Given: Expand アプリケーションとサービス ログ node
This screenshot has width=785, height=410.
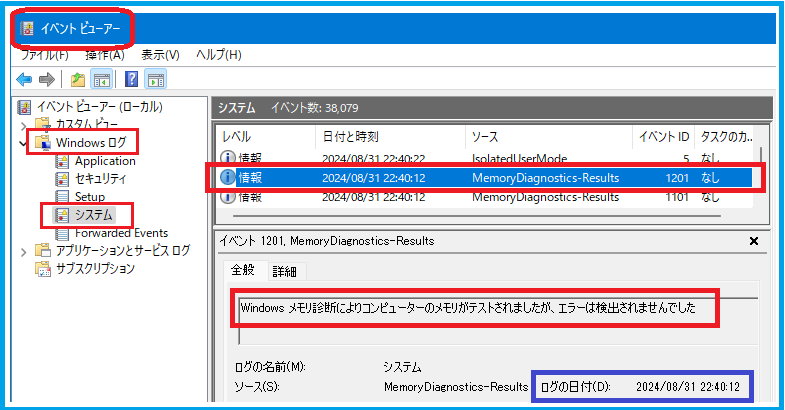Looking at the screenshot, I should (x=23, y=252).
